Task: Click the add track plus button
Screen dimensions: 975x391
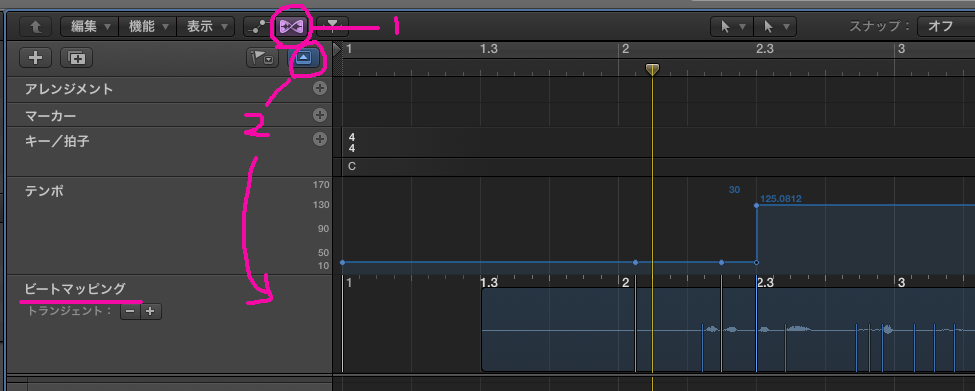Action: [x=36, y=58]
